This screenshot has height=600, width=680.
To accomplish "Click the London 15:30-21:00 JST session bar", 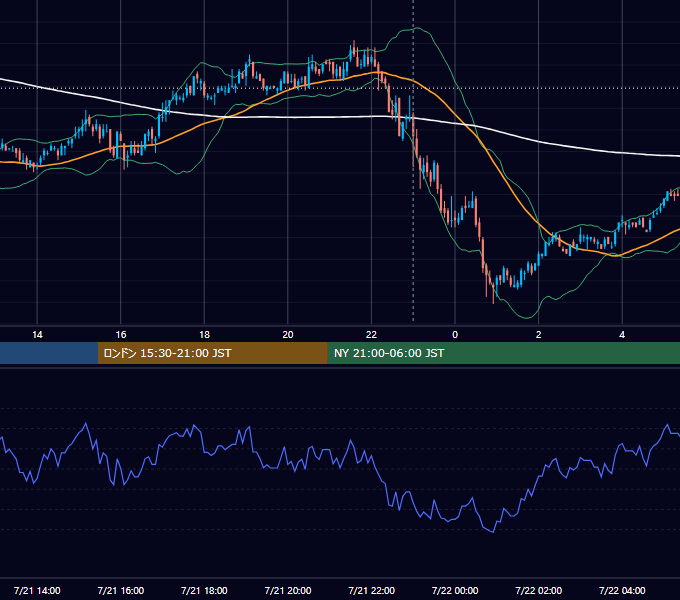I will 212,353.
